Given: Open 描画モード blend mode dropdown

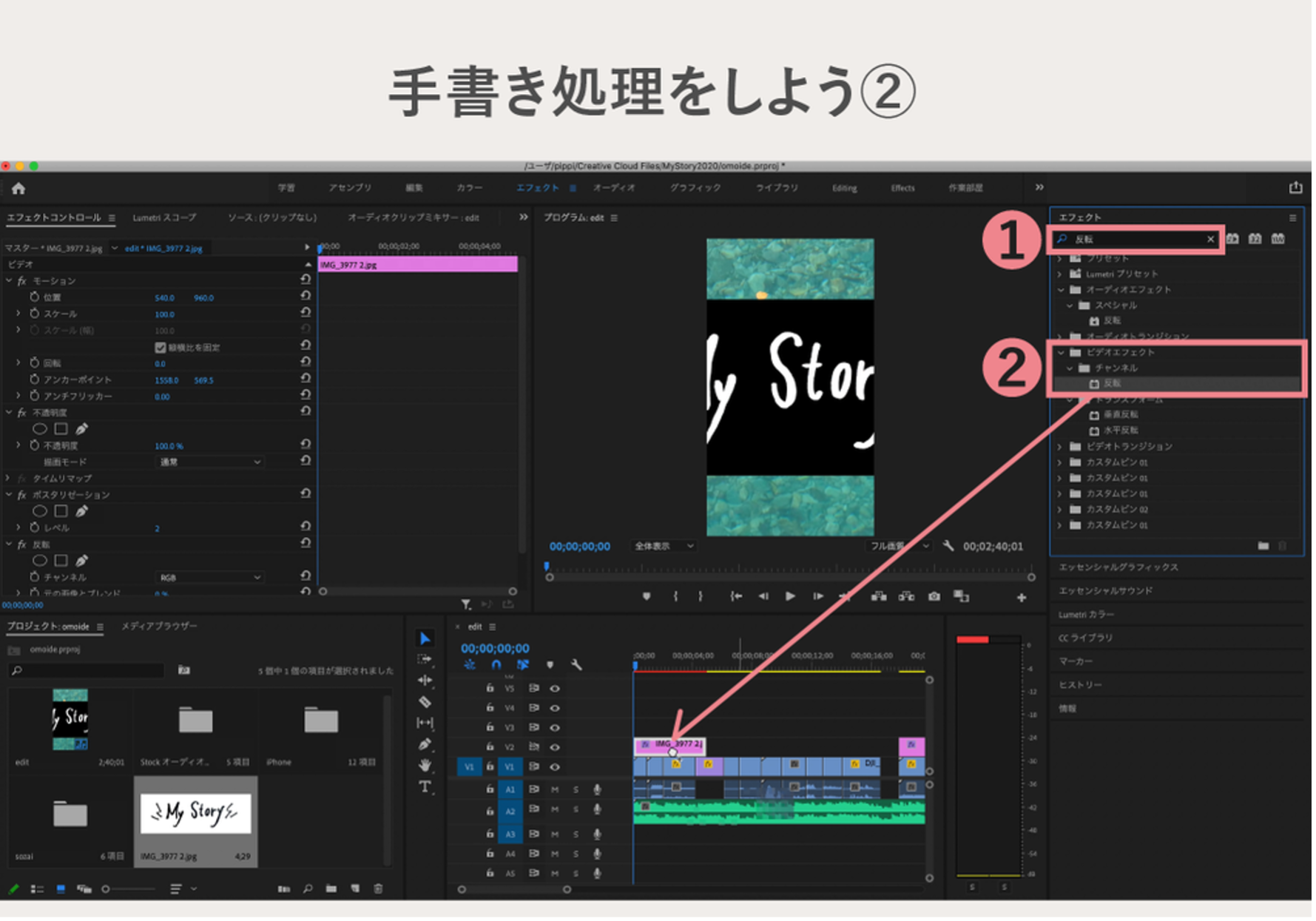Looking at the screenshot, I should pyautogui.click(x=211, y=464).
